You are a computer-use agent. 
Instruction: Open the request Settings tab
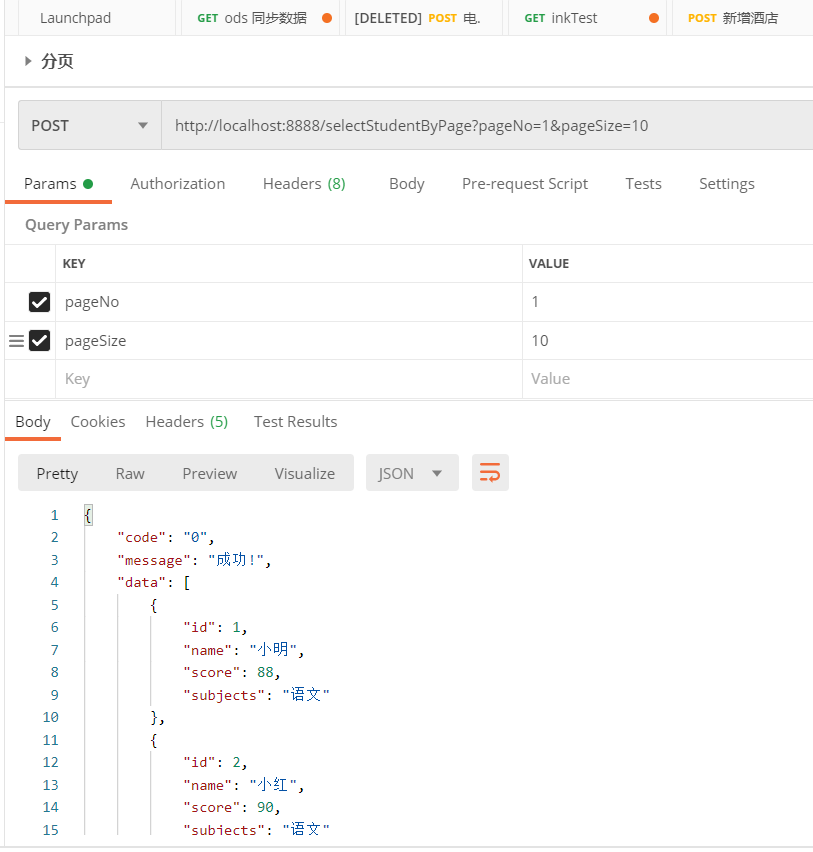click(727, 184)
